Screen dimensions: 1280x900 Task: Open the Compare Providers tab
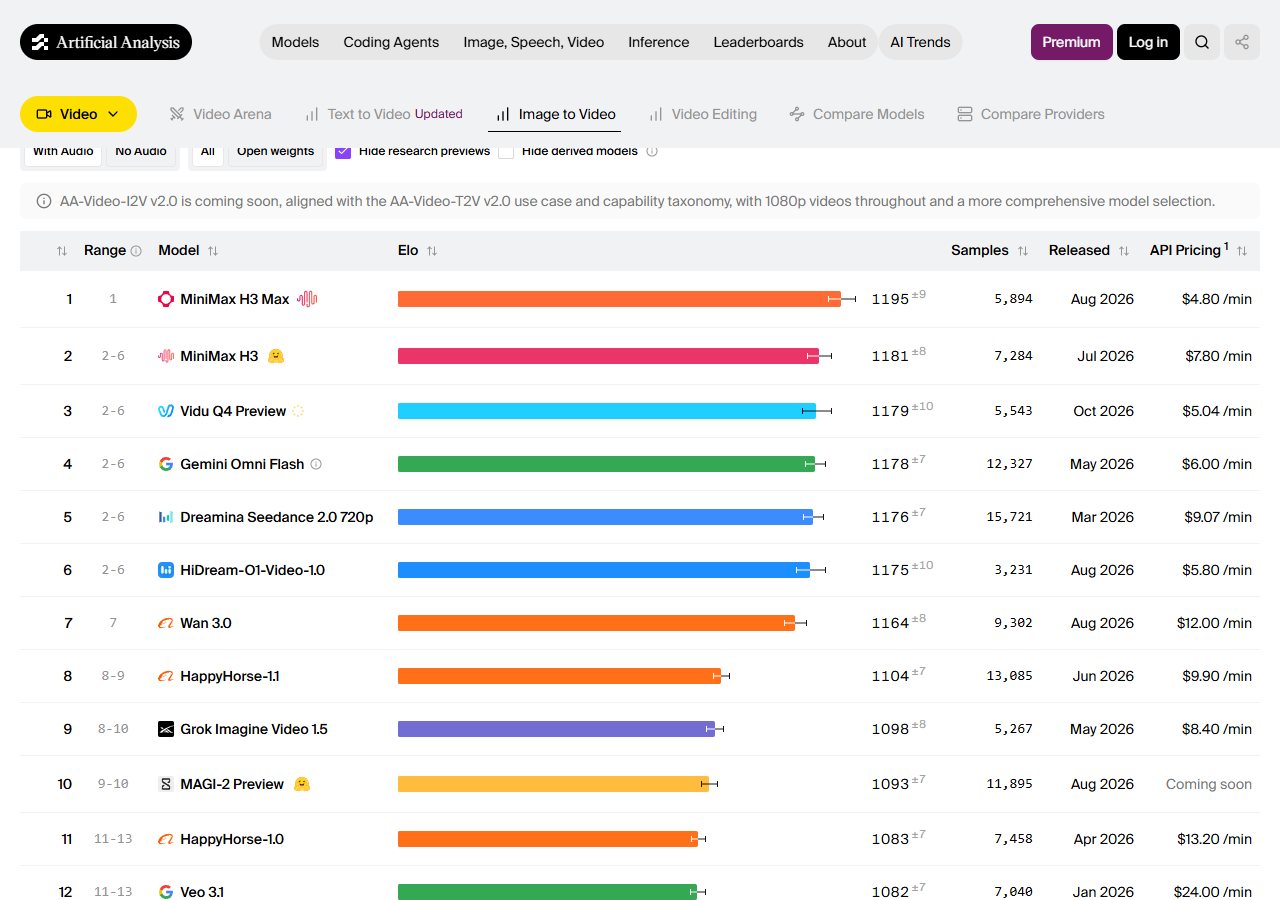[x=1031, y=114]
